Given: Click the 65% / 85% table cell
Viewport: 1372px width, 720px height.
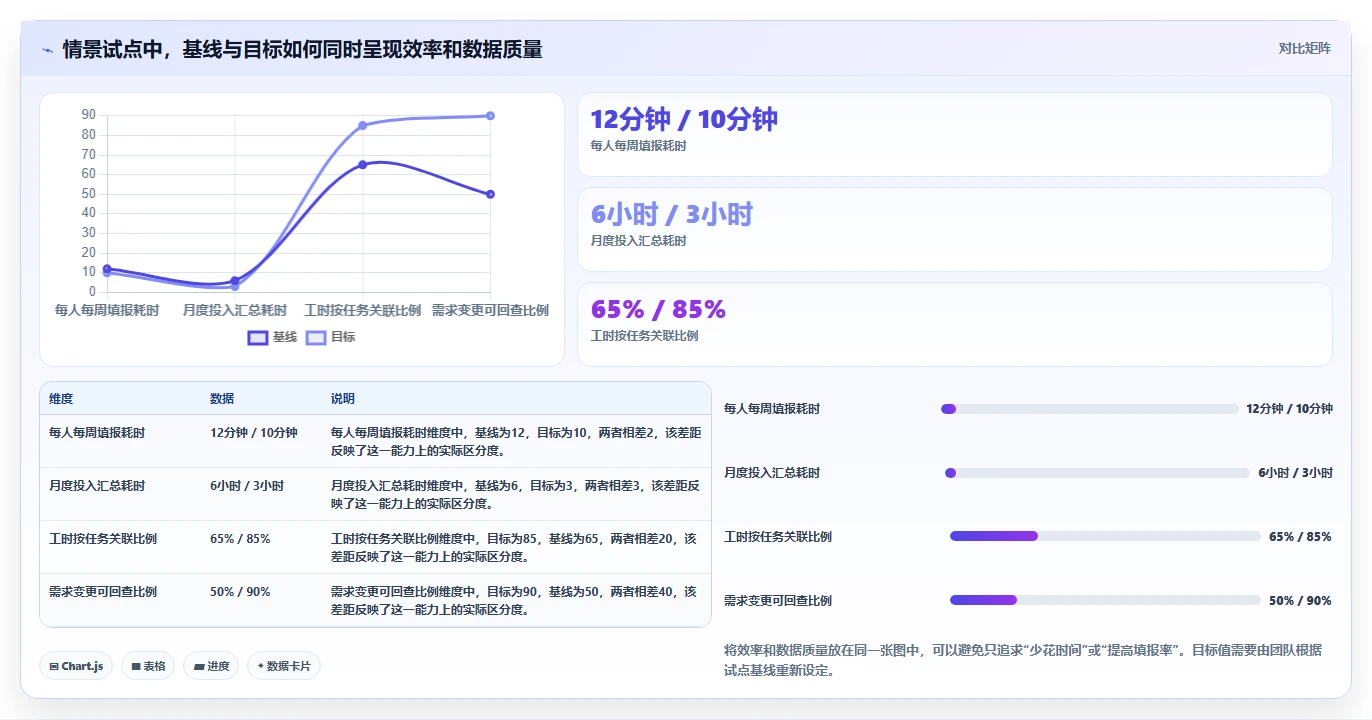Looking at the screenshot, I should click(240, 539).
